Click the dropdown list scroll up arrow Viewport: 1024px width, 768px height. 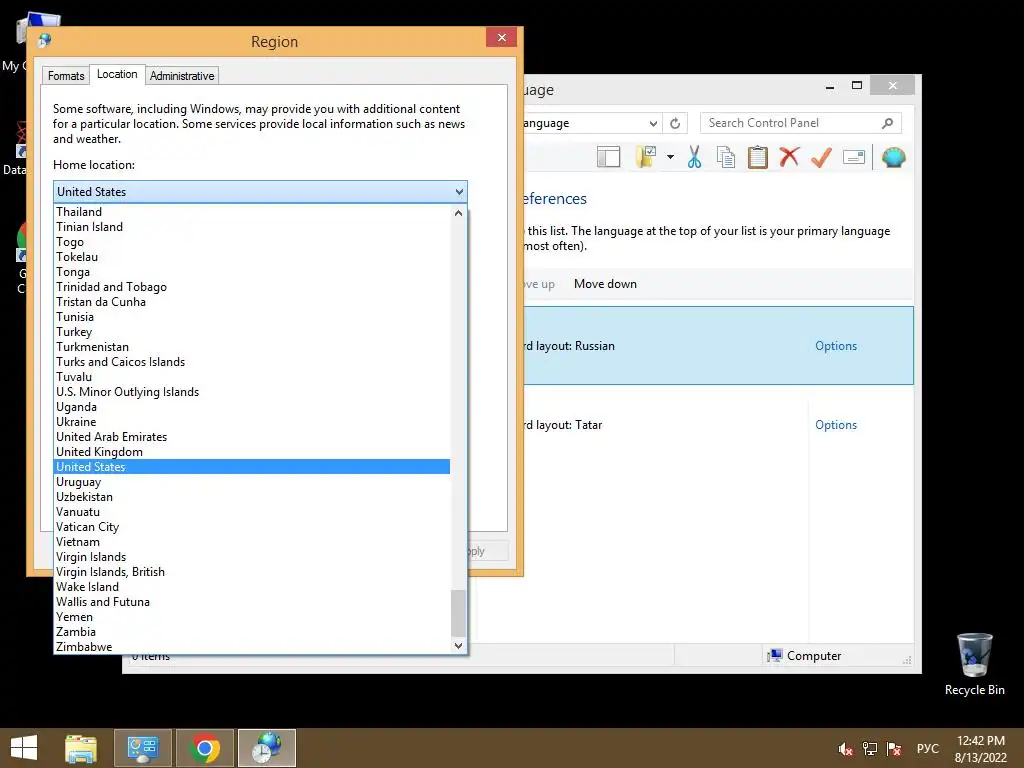[458, 213]
